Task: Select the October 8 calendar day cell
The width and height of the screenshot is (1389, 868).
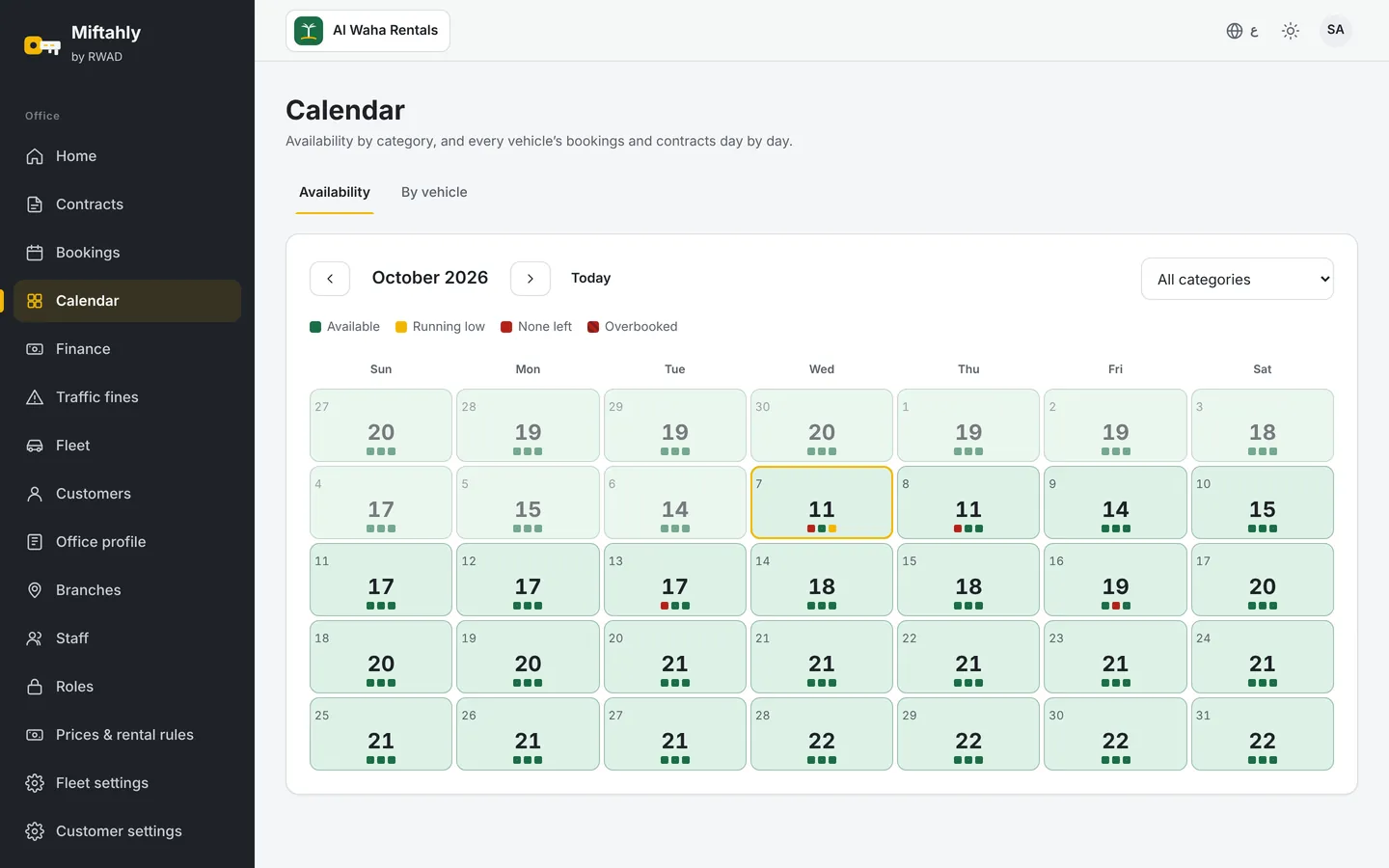Action: click(968, 502)
